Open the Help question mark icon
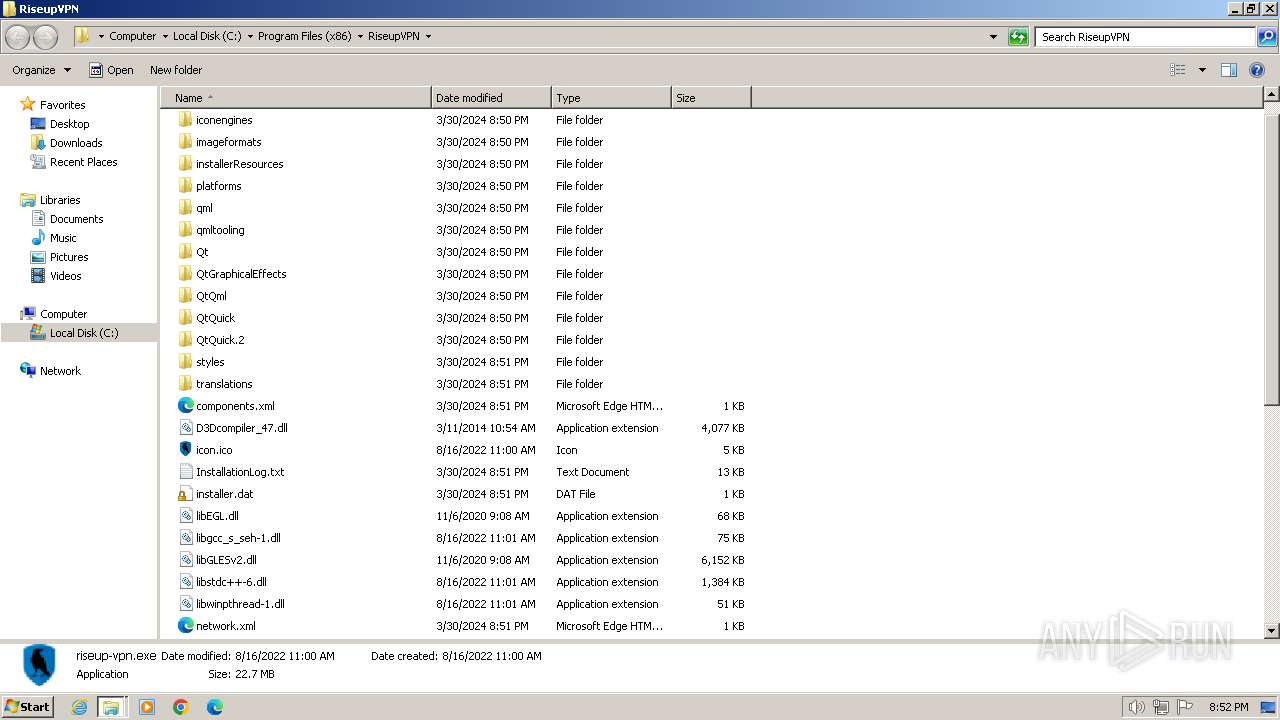The width and height of the screenshot is (1280, 720). pos(1257,70)
